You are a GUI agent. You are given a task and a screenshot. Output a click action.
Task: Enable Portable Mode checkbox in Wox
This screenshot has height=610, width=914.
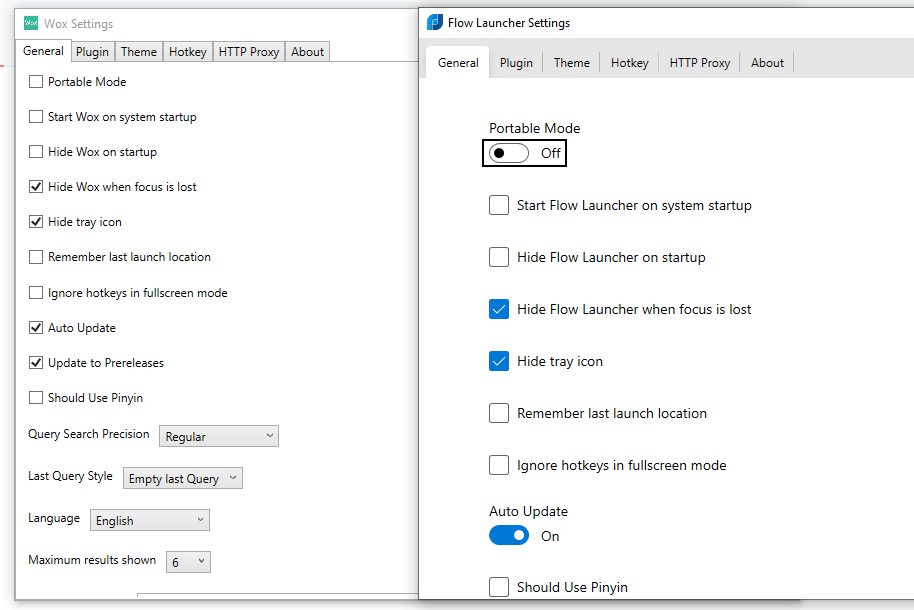[36, 82]
